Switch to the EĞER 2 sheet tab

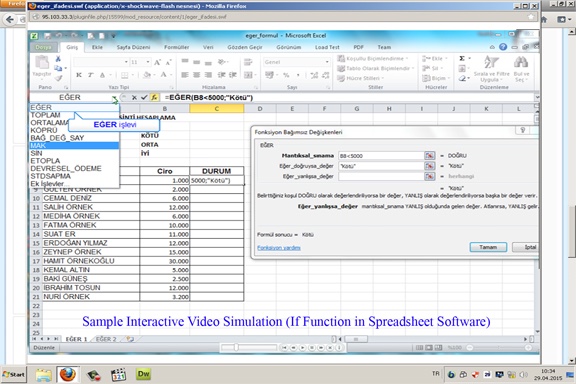point(106,339)
